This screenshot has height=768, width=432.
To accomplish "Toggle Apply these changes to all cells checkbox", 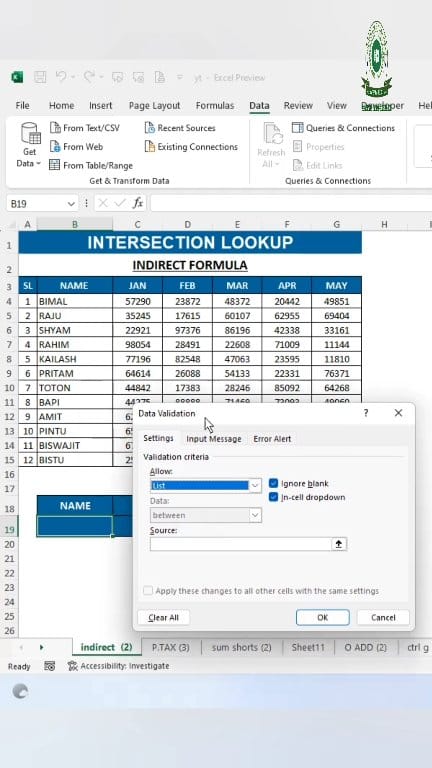I will pos(148,591).
